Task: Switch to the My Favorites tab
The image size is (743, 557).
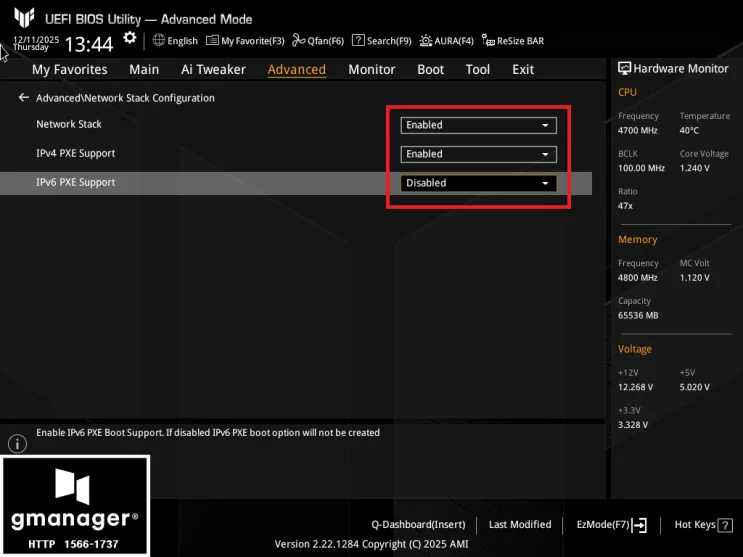Action: click(70, 69)
